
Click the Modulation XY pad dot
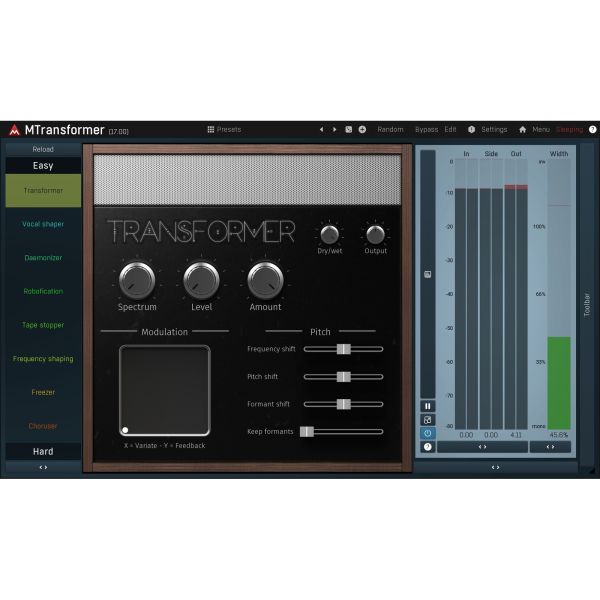point(125,430)
